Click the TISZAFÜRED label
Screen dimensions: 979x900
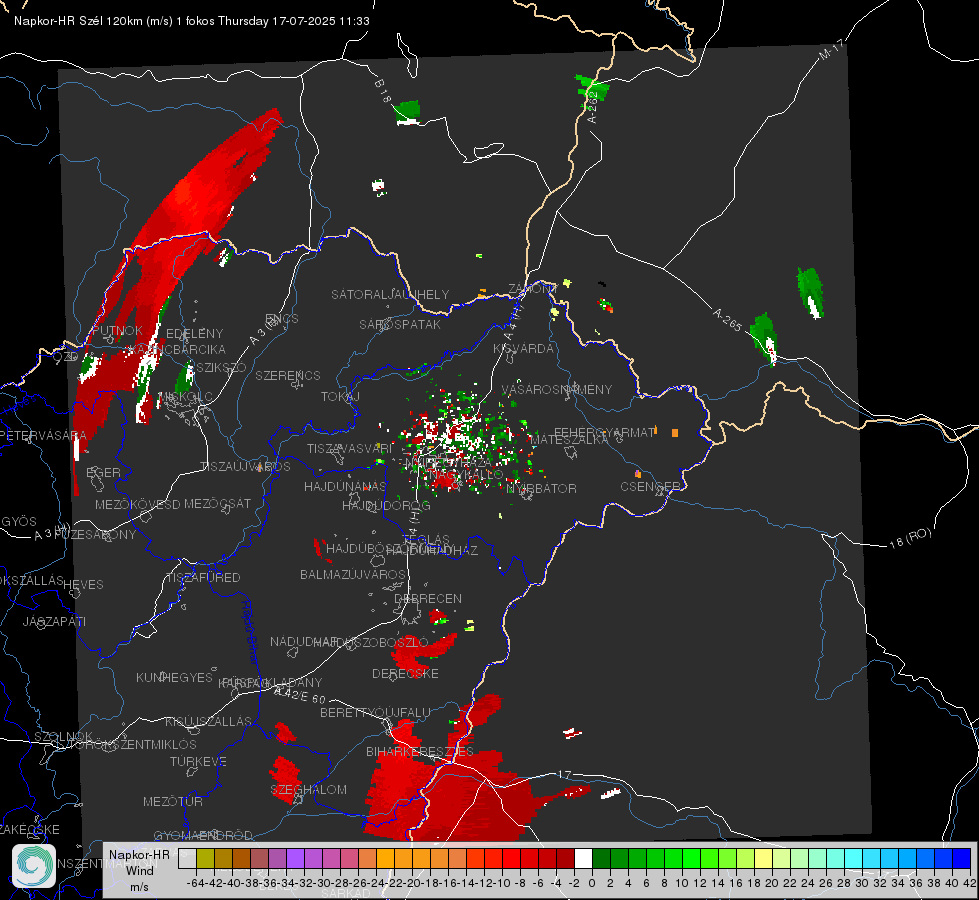click(x=203, y=578)
